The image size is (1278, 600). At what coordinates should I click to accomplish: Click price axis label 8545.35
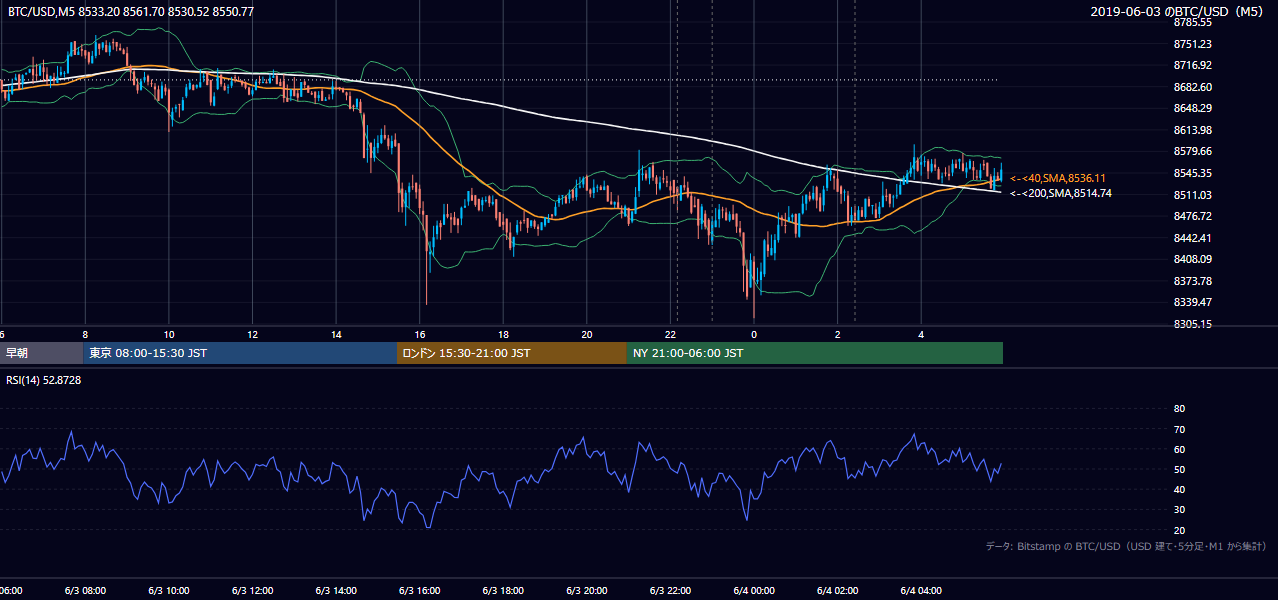pyautogui.click(x=1193, y=173)
